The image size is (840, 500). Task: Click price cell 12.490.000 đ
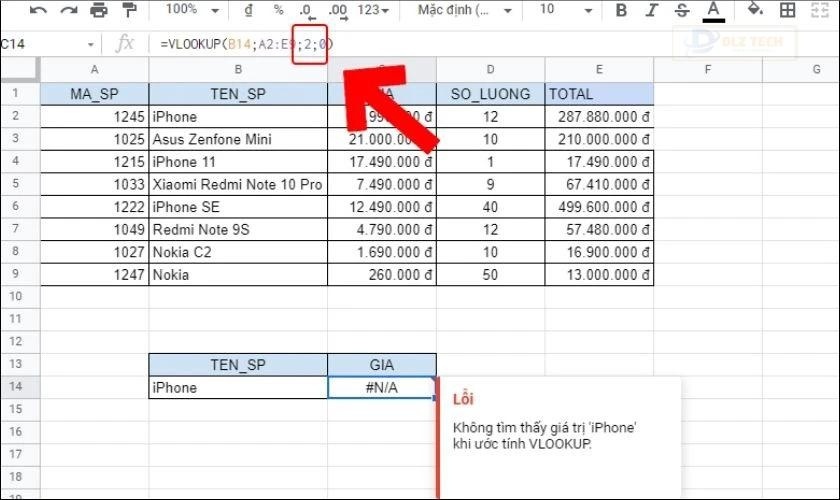click(x=382, y=206)
